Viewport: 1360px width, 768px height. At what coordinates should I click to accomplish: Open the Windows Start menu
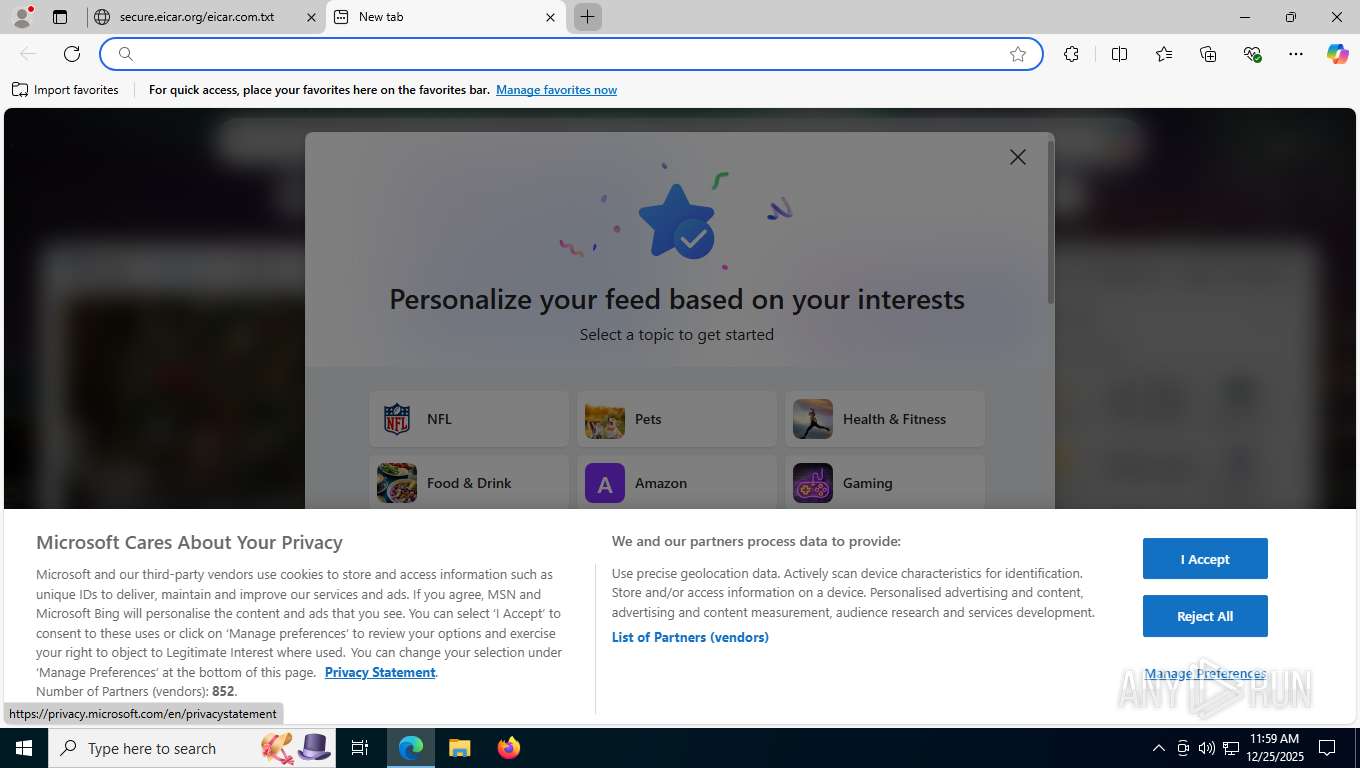click(x=23, y=748)
